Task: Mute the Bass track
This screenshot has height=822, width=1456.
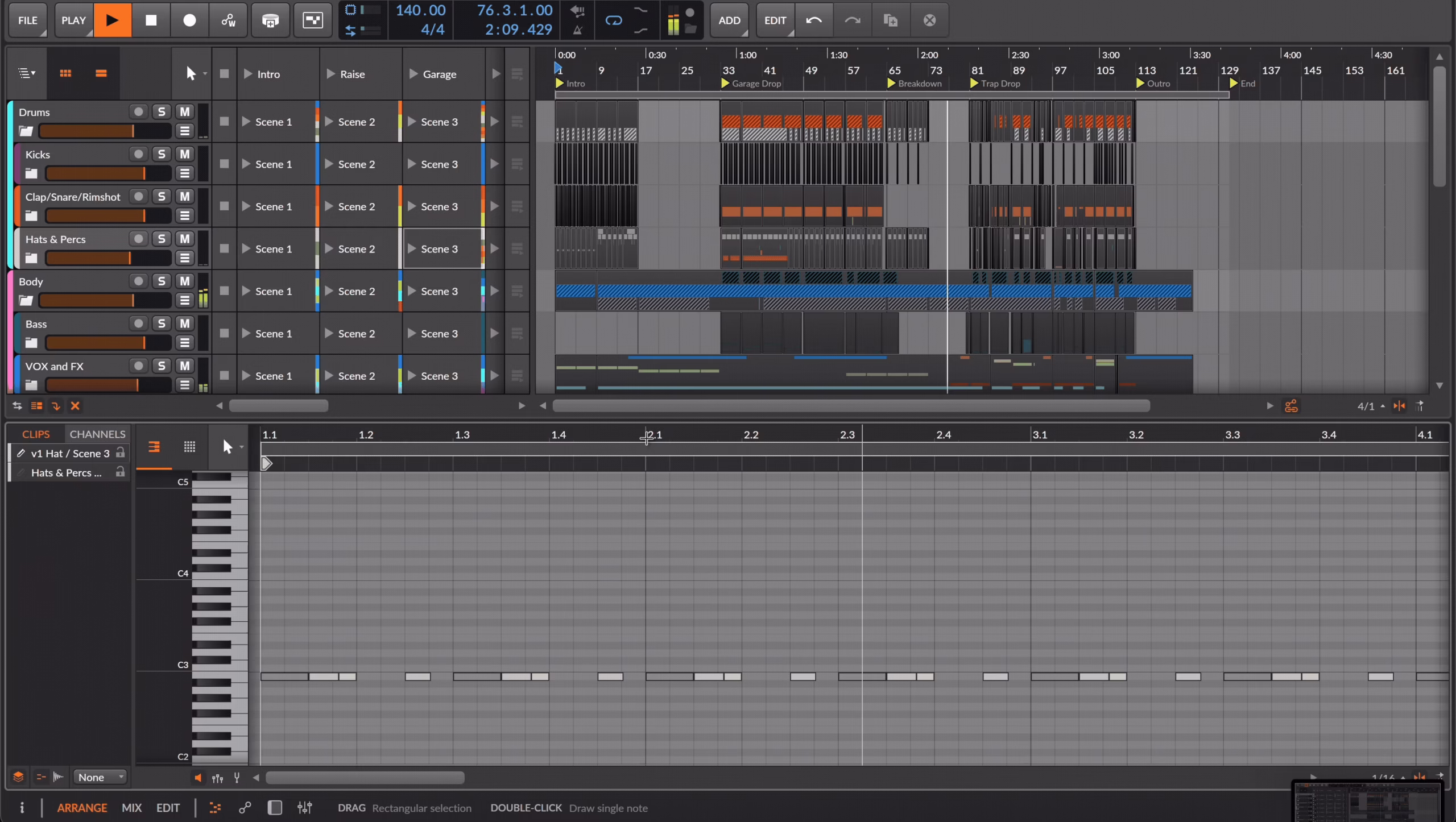Action: (183, 323)
